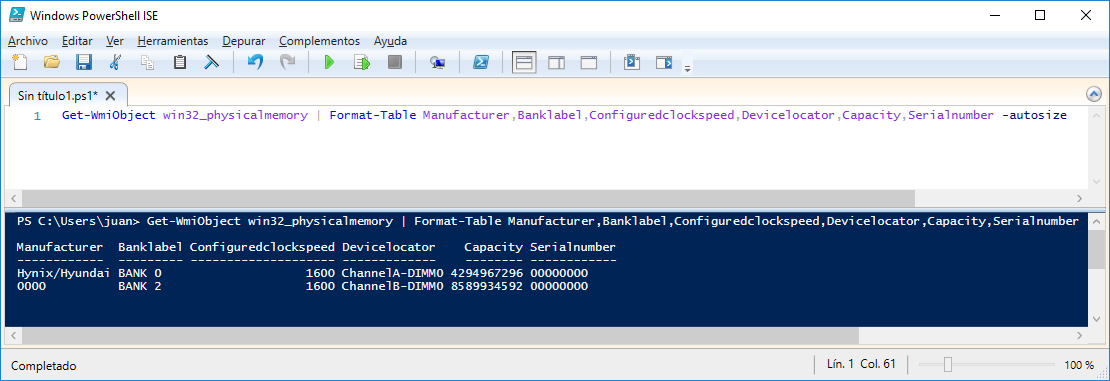1110x381 pixels.
Task: Open the Herramientas menu
Action: pos(173,41)
